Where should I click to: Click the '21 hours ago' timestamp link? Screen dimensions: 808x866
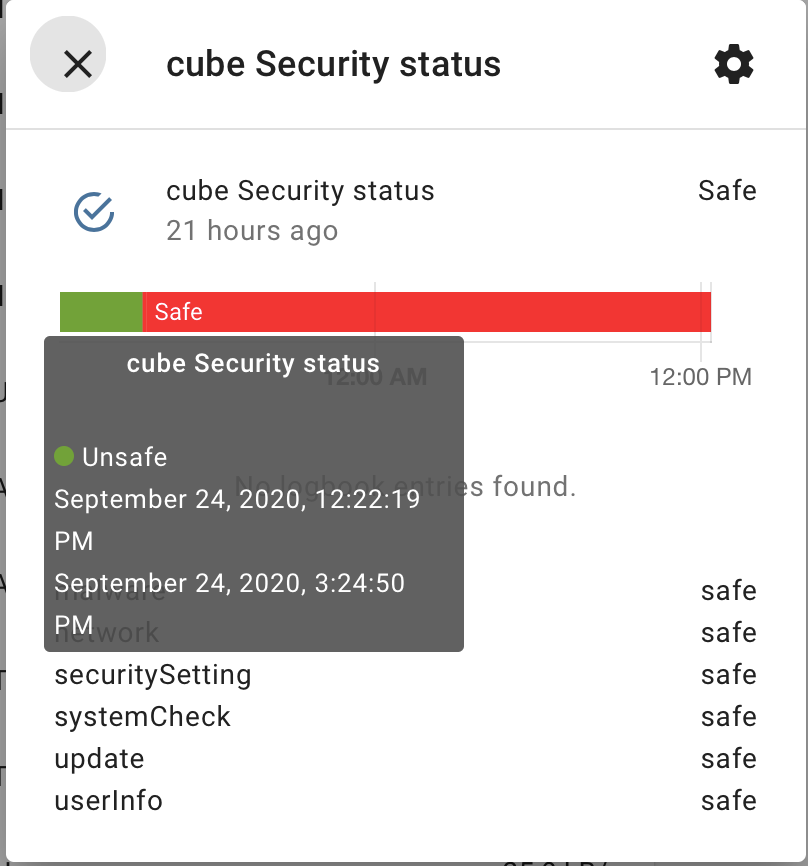(251, 231)
